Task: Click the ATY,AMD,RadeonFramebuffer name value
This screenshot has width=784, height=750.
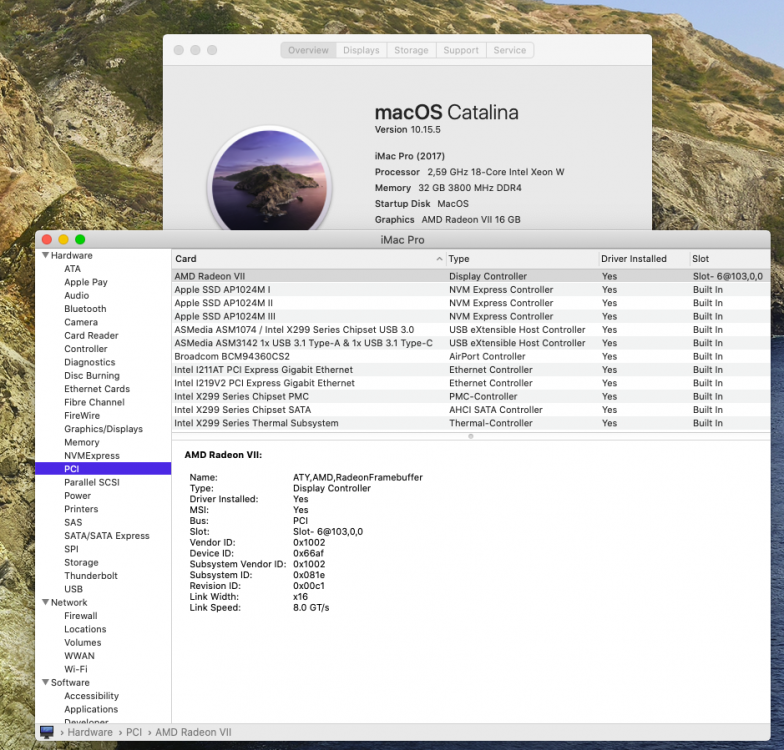Action: click(358, 477)
